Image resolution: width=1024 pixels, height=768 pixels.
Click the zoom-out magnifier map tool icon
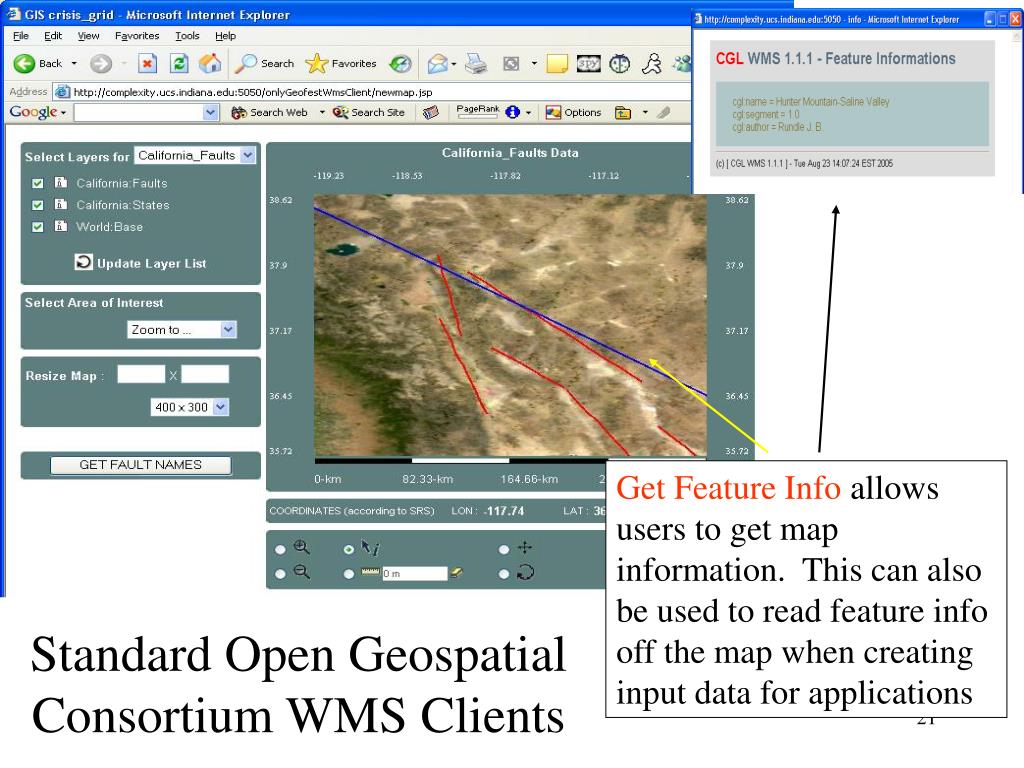[301, 572]
